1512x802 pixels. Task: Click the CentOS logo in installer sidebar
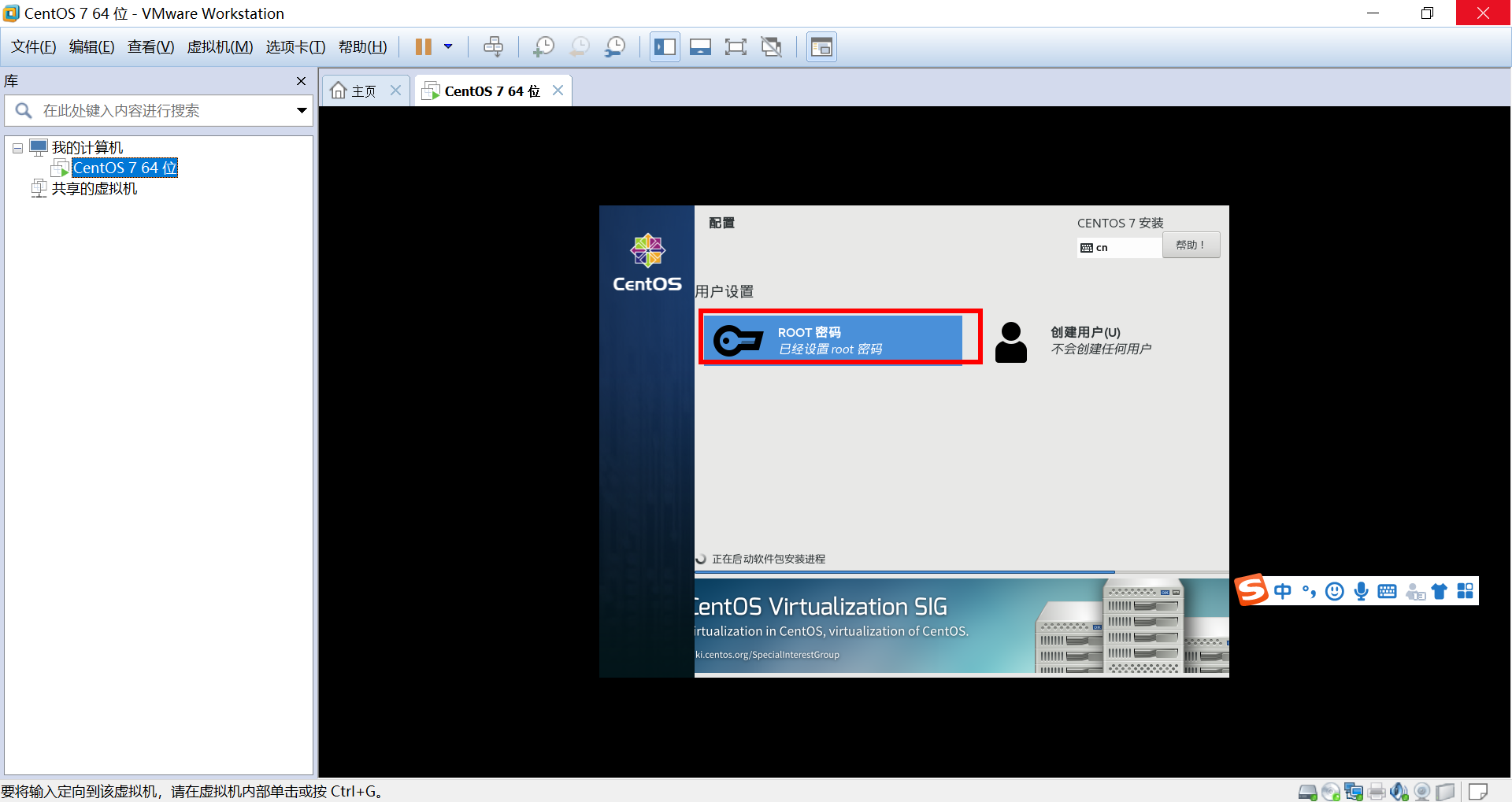(x=647, y=264)
